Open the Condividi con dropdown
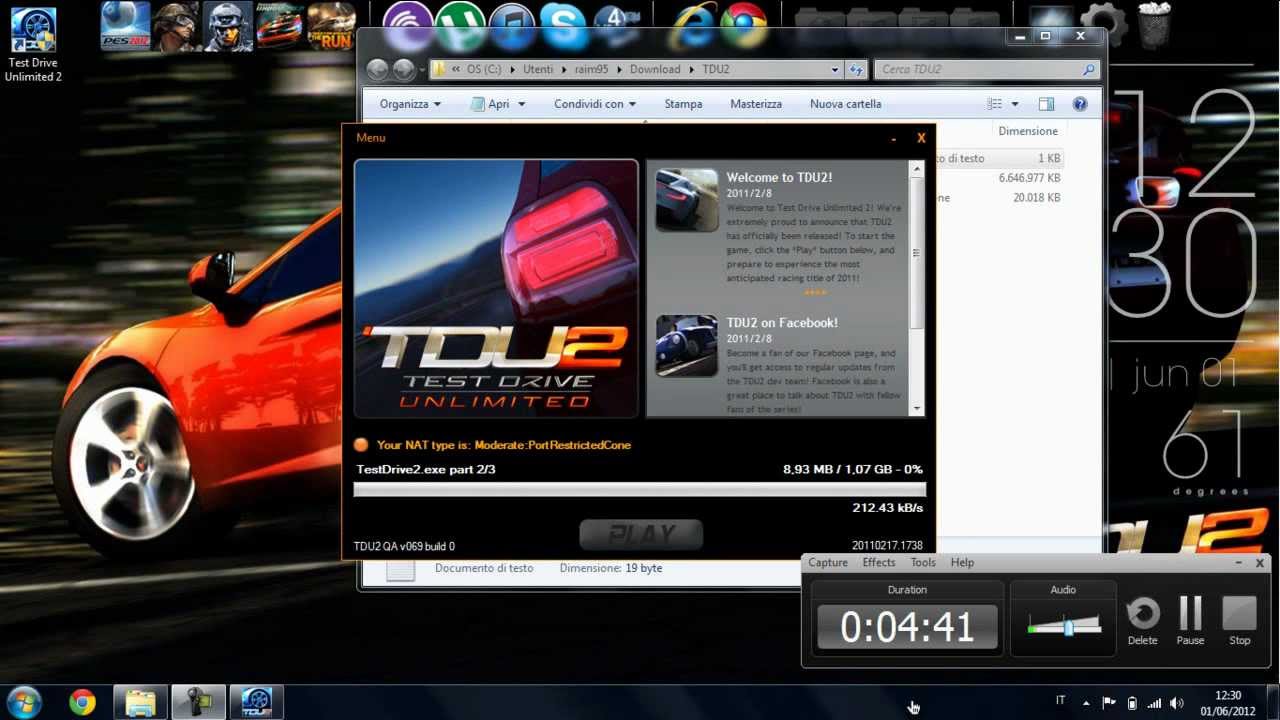Image resolution: width=1280 pixels, height=720 pixels. pos(595,104)
